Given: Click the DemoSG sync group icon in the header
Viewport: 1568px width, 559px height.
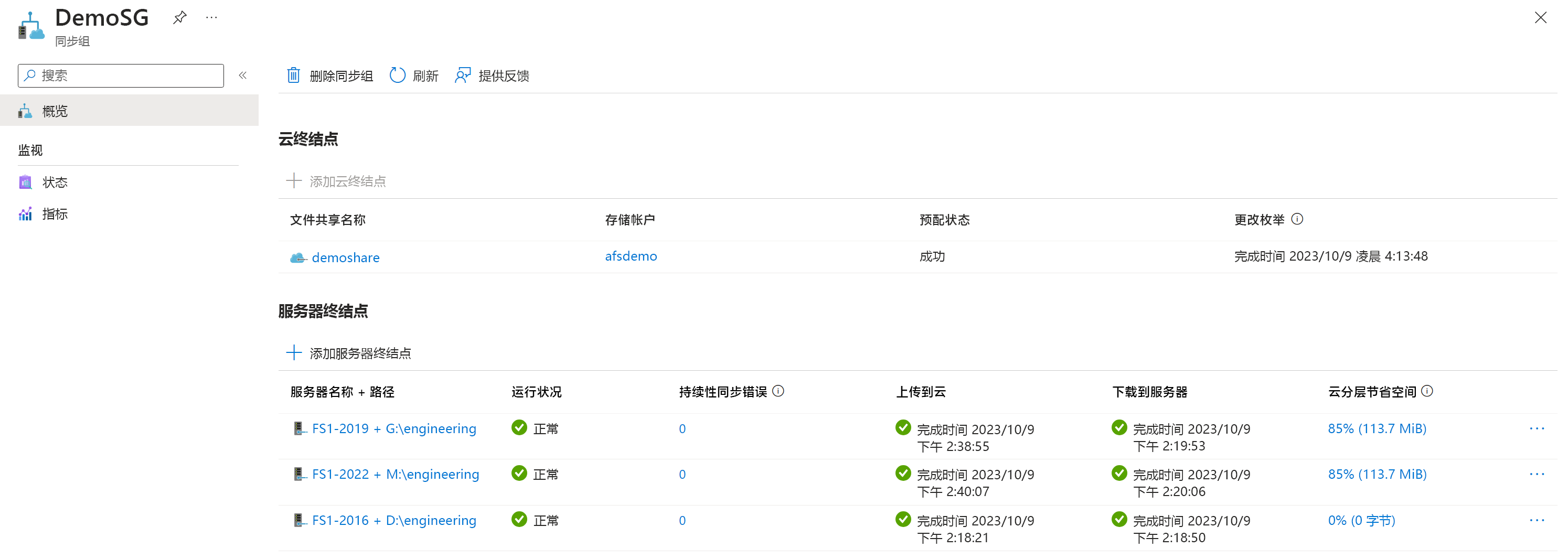Looking at the screenshot, I should pos(31,26).
